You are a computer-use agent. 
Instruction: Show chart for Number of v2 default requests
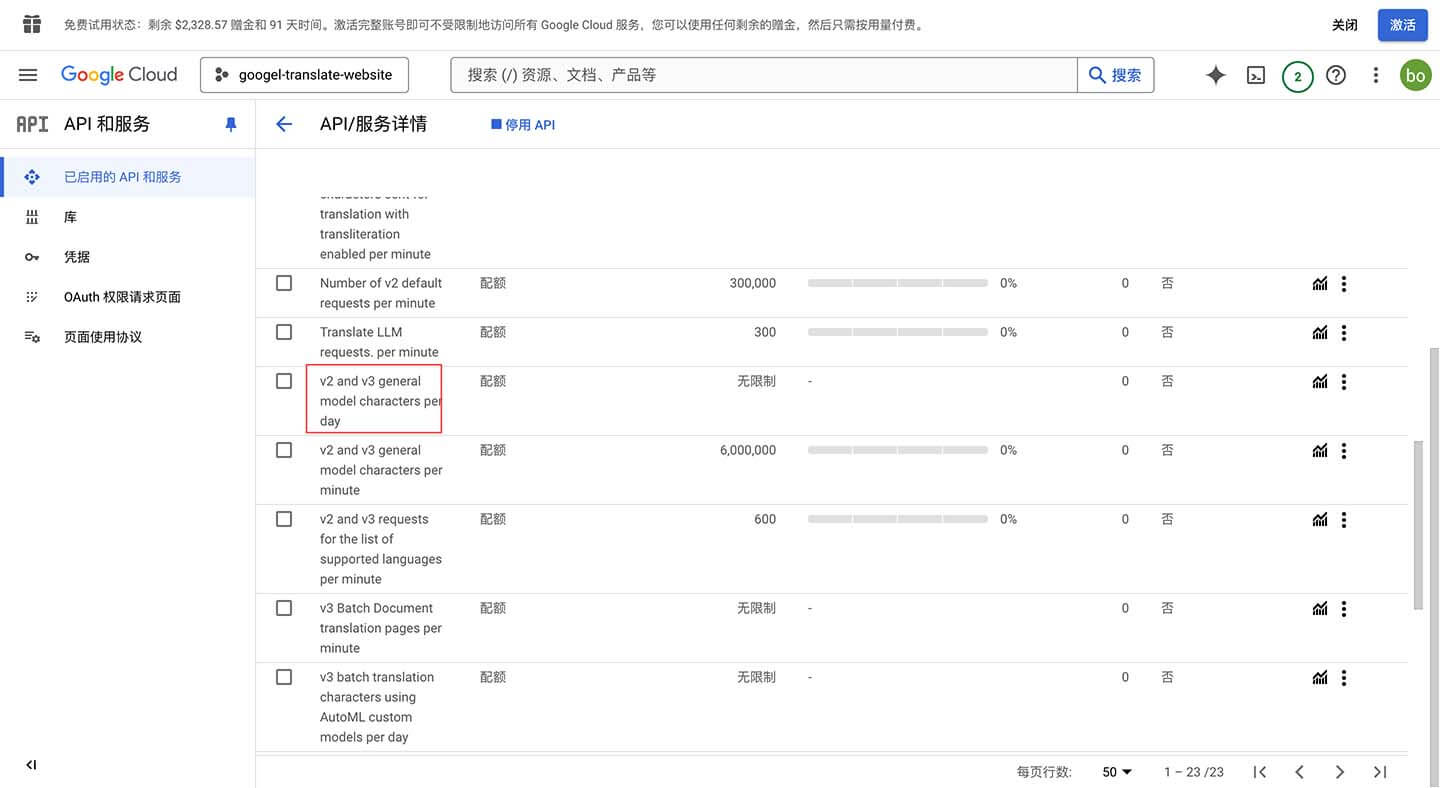1320,284
